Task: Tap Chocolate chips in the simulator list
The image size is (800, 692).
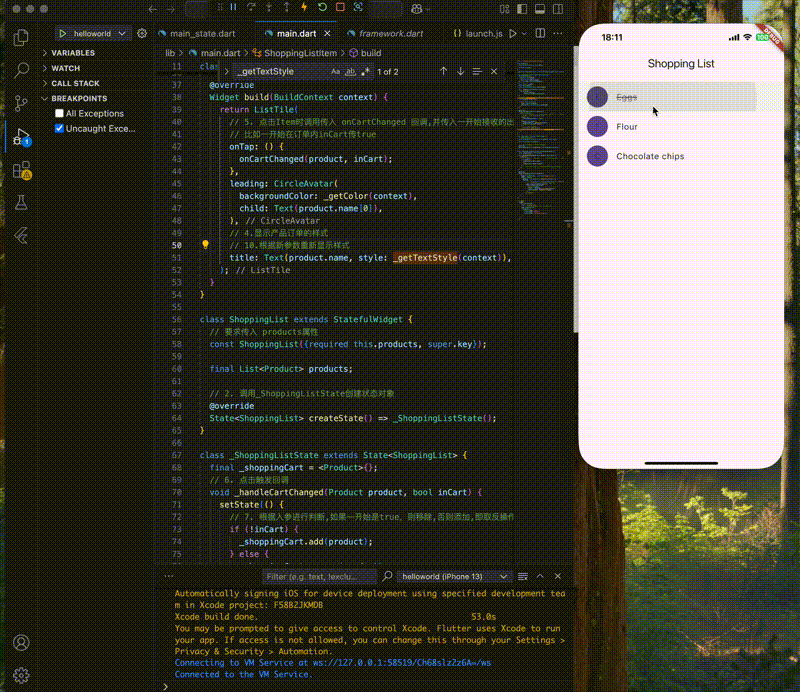Action: click(681, 156)
